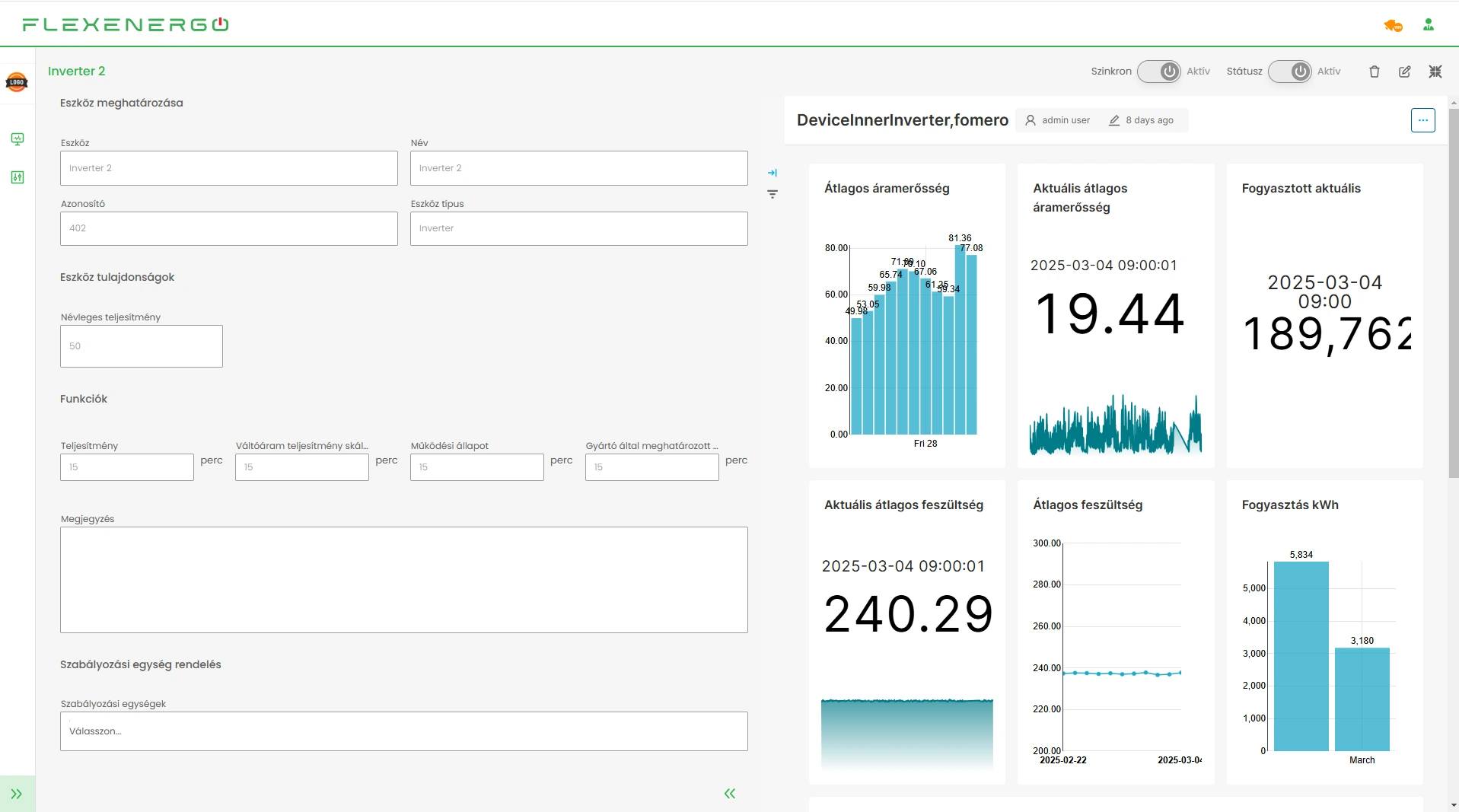Click the admin user label

[x=1065, y=120]
